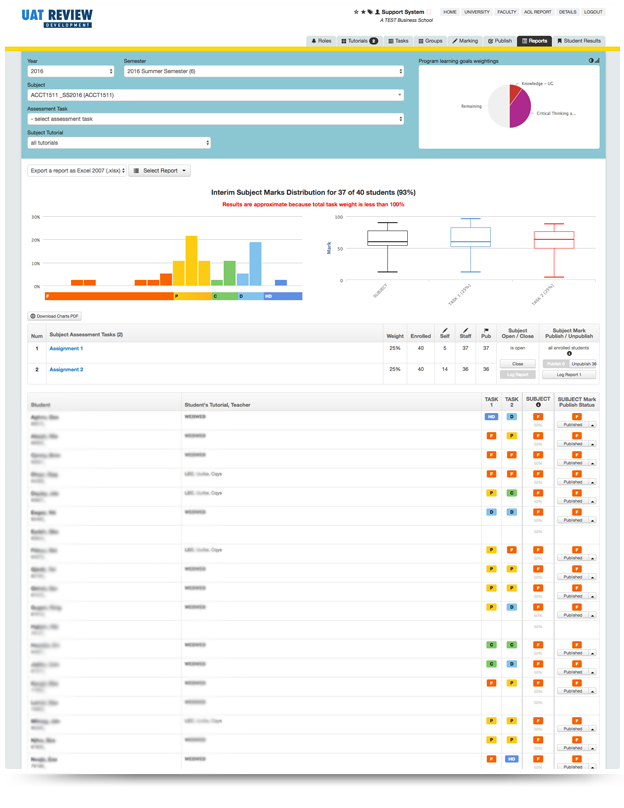The image size is (624, 808).
Task: Switch to the Marking tab
Action: click(465, 41)
